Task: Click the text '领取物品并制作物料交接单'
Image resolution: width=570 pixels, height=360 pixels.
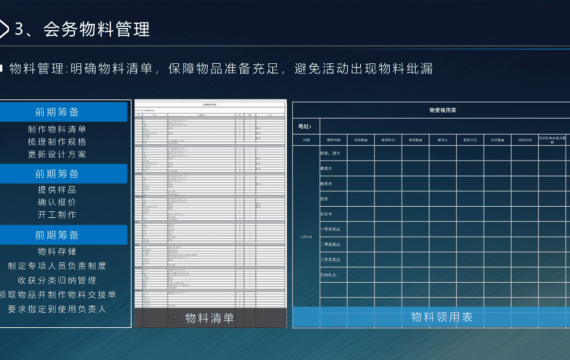Action: pyautogui.click(x=58, y=295)
